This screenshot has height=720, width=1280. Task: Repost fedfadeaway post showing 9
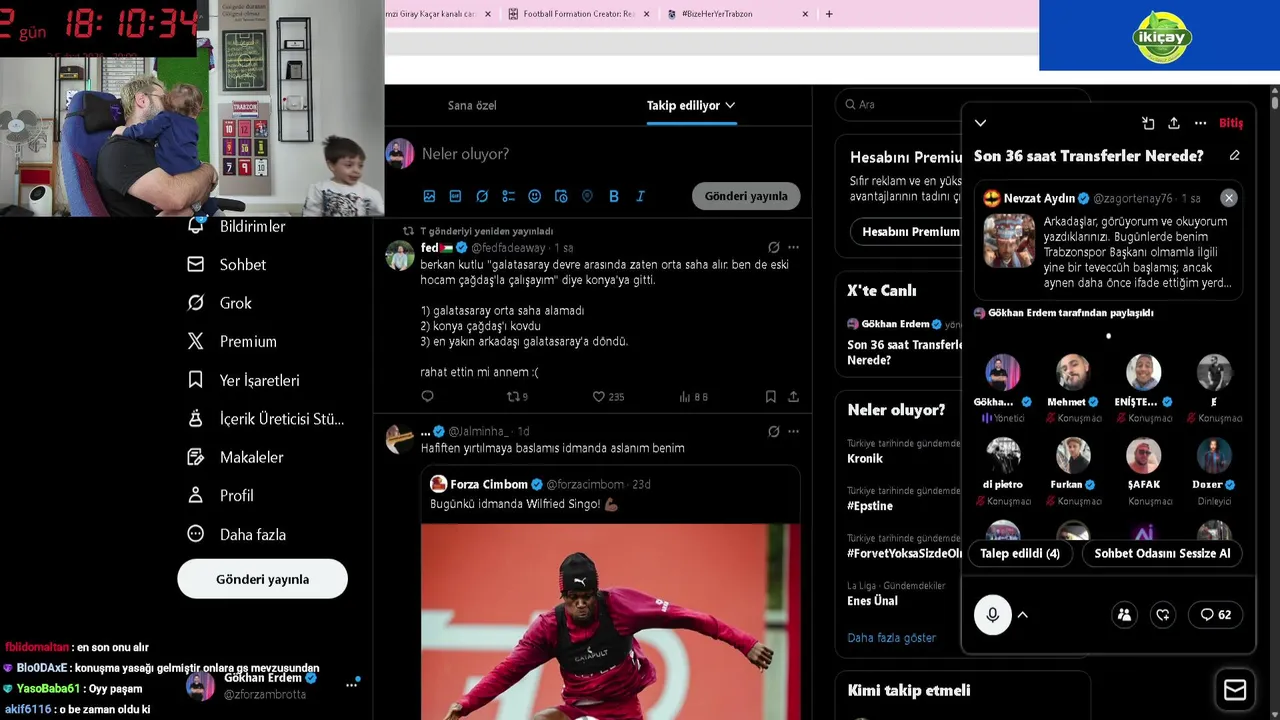pos(517,397)
